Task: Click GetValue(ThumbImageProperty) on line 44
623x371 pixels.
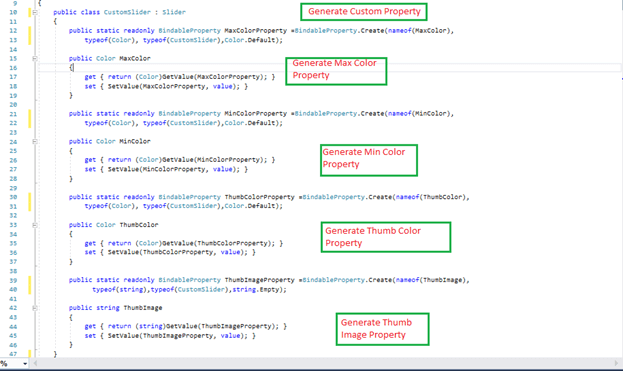Action: [x=222, y=327]
